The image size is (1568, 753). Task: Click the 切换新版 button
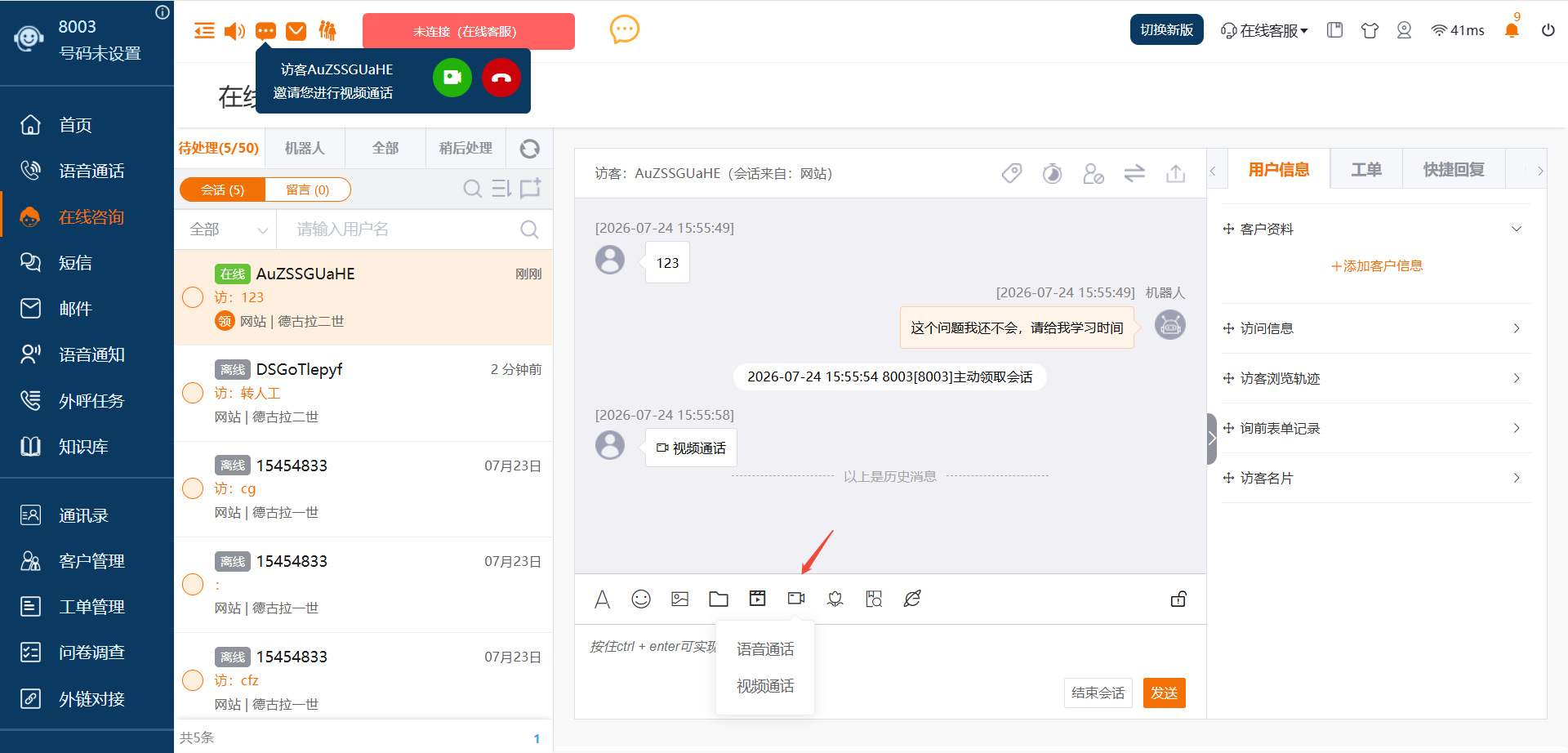tap(1166, 29)
